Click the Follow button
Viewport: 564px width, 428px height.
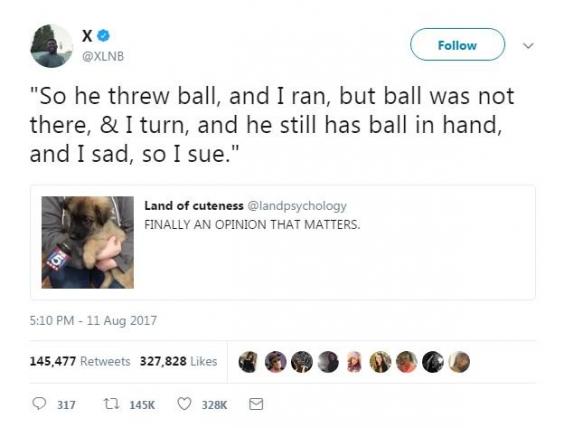coord(457,45)
